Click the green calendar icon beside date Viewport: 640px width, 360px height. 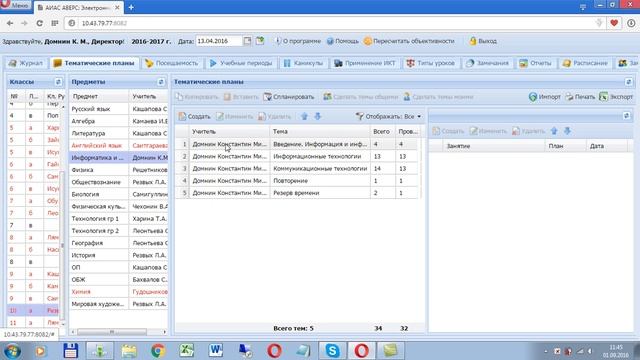(260, 41)
